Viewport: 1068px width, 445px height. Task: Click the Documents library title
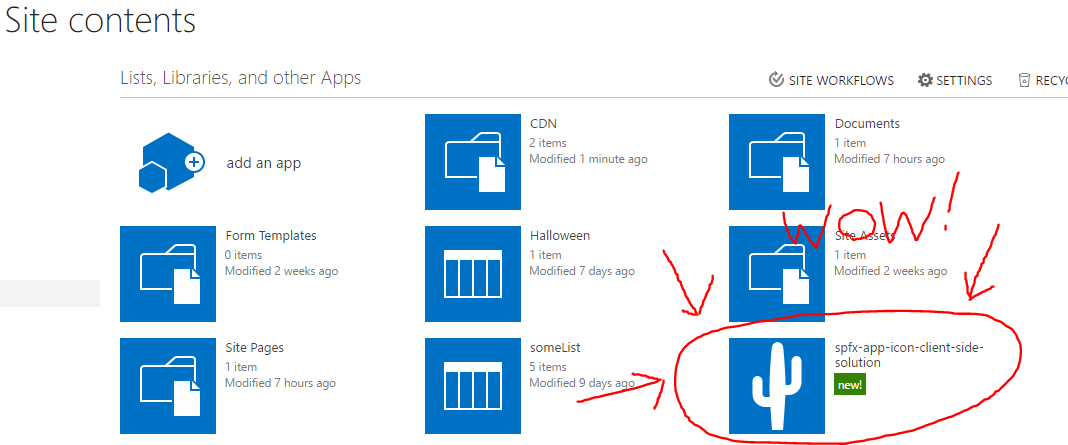867,124
